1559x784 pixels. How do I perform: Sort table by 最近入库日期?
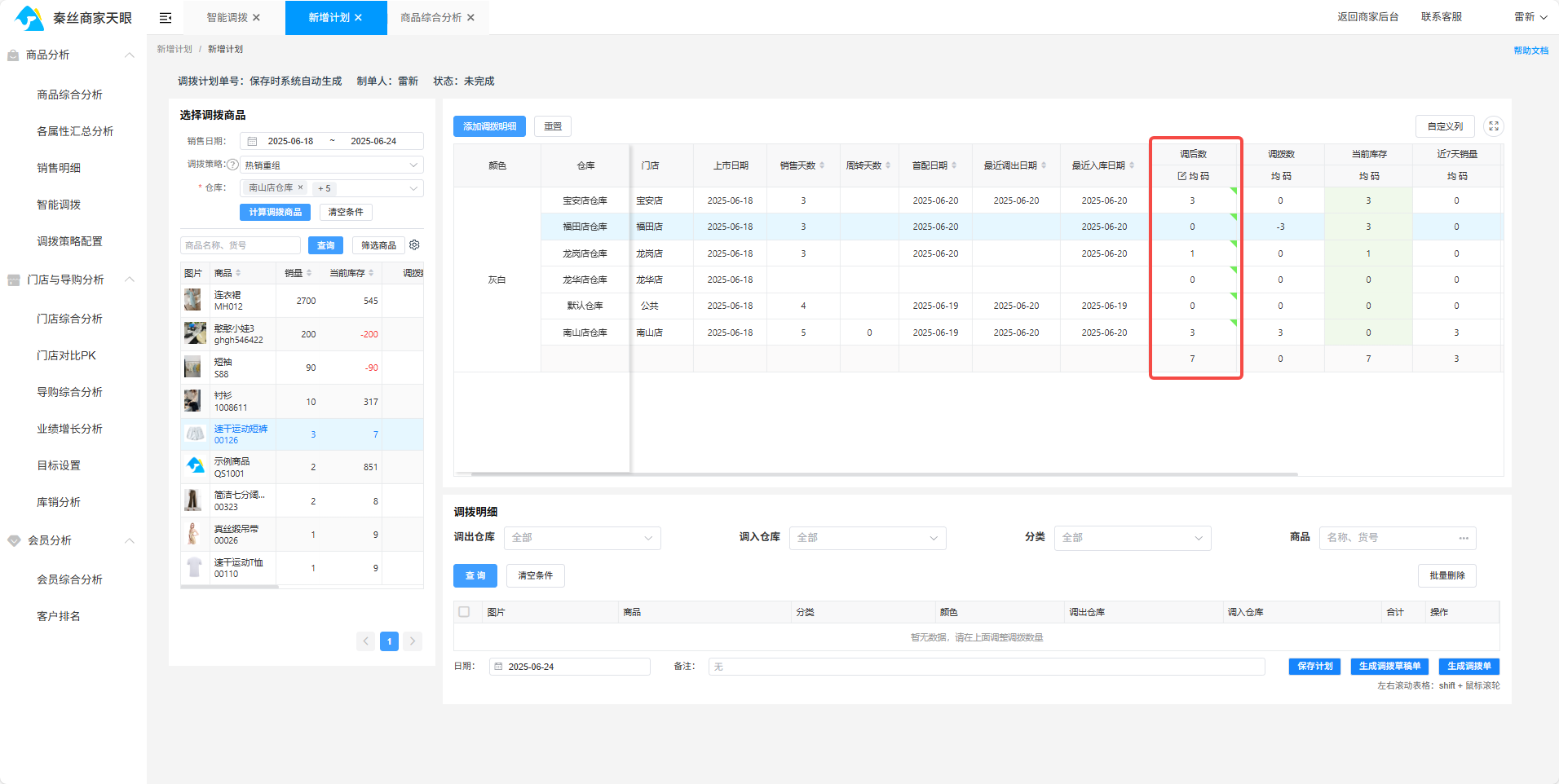click(1132, 165)
